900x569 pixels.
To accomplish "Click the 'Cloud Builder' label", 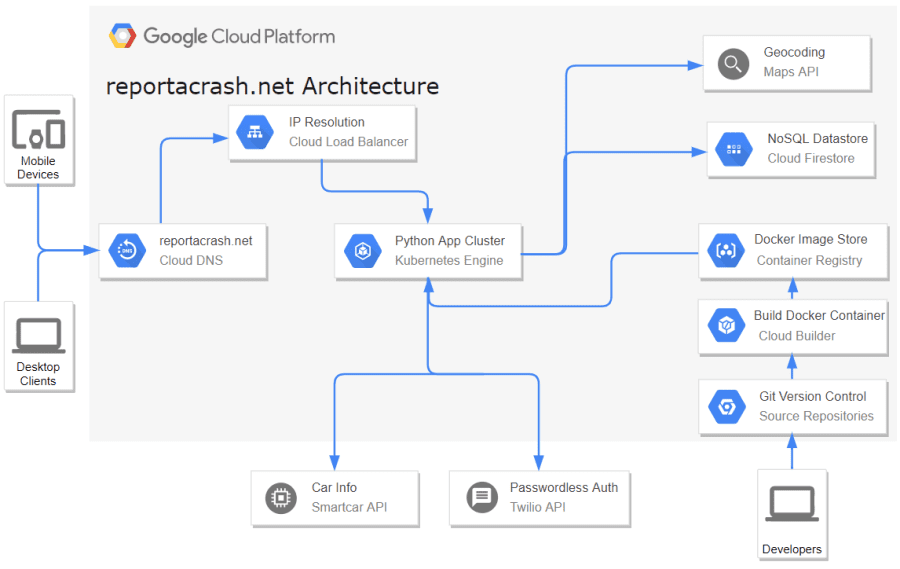I will pos(797,336).
